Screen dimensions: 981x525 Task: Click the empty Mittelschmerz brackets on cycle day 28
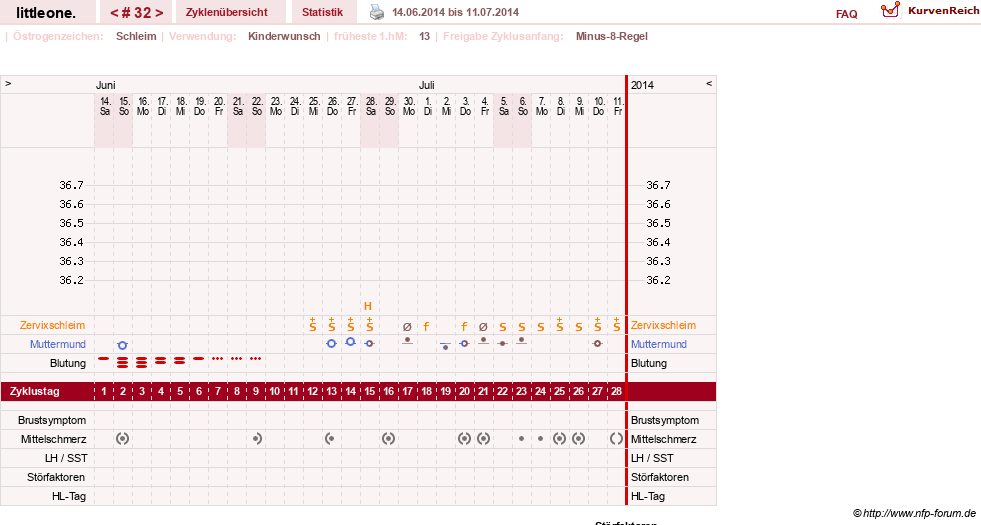coord(617,439)
